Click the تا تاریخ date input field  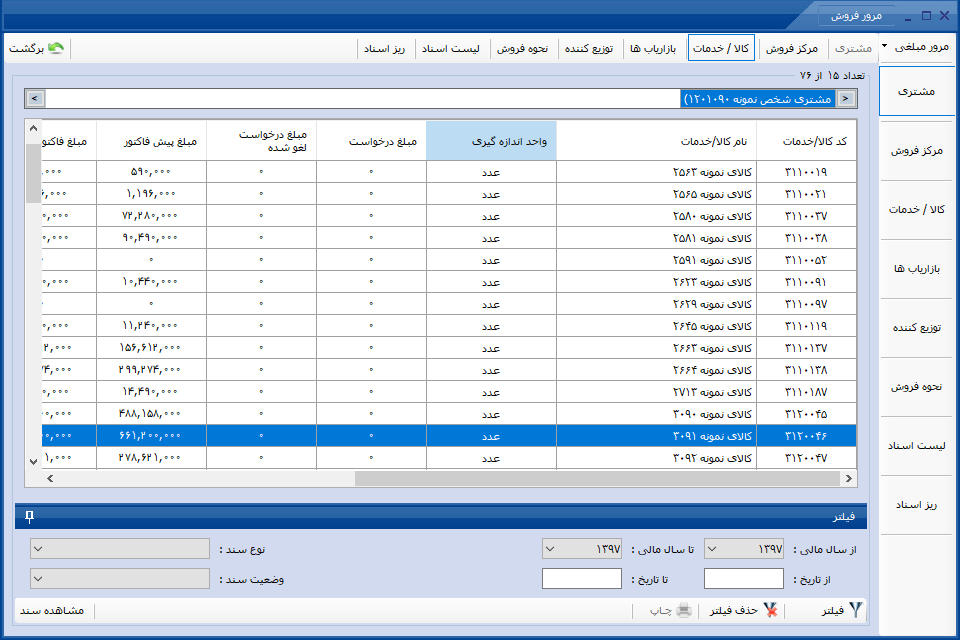[x=582, y=579]
